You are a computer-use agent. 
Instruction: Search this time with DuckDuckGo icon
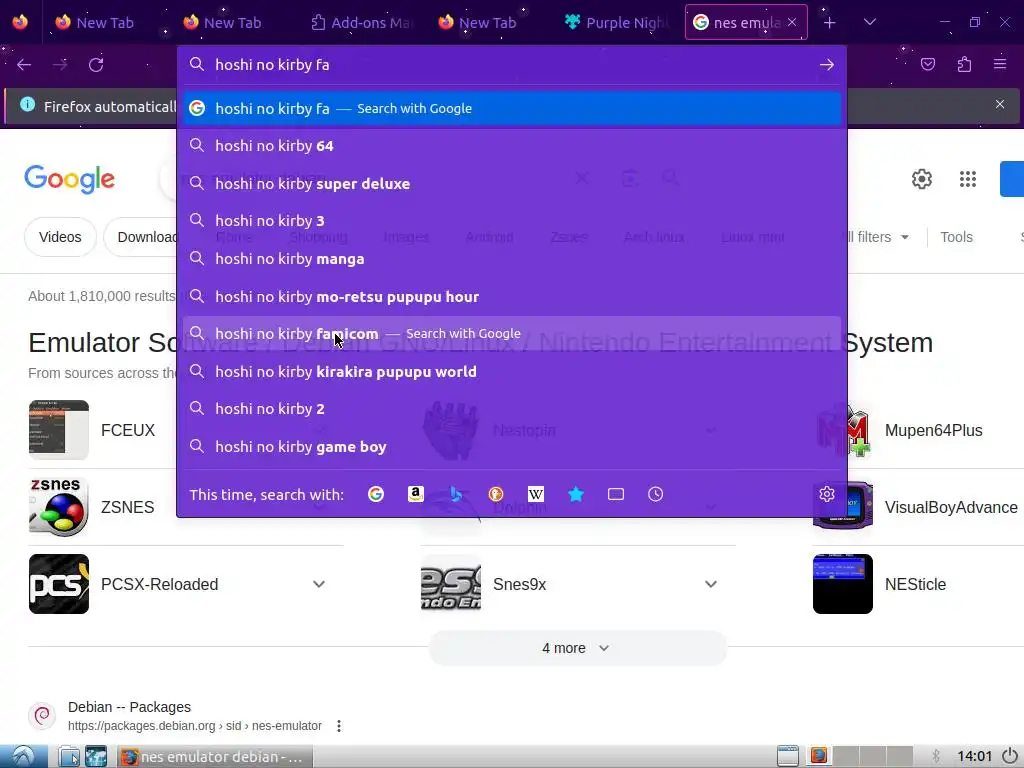click(496, 494)
